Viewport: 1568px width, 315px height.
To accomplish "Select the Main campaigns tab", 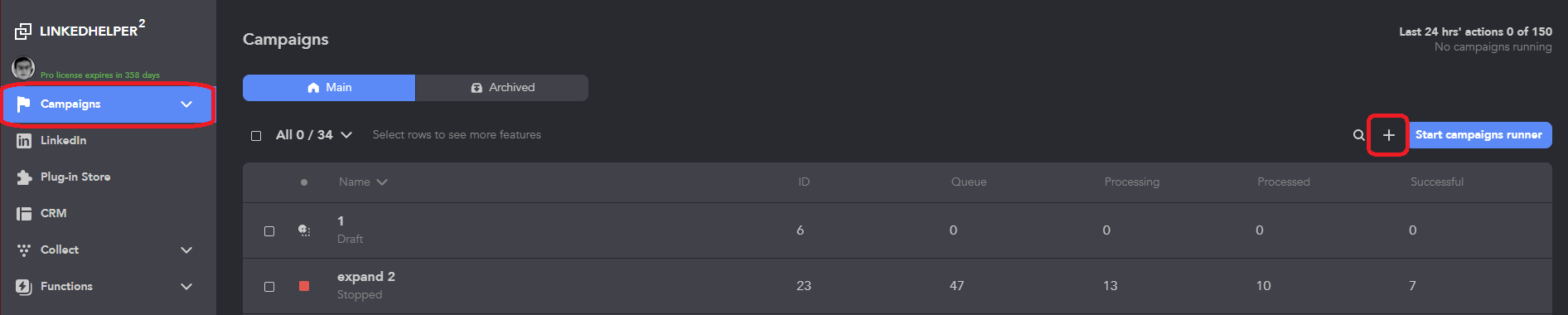I will [329, 88].
